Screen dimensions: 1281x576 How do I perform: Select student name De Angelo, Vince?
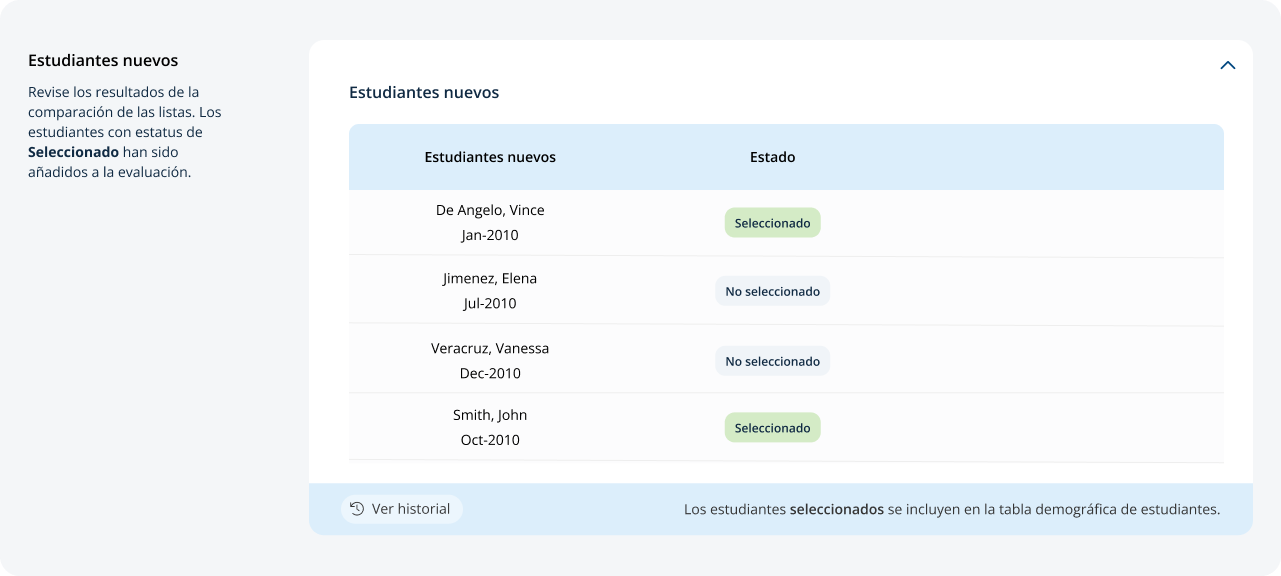(490, 210)
